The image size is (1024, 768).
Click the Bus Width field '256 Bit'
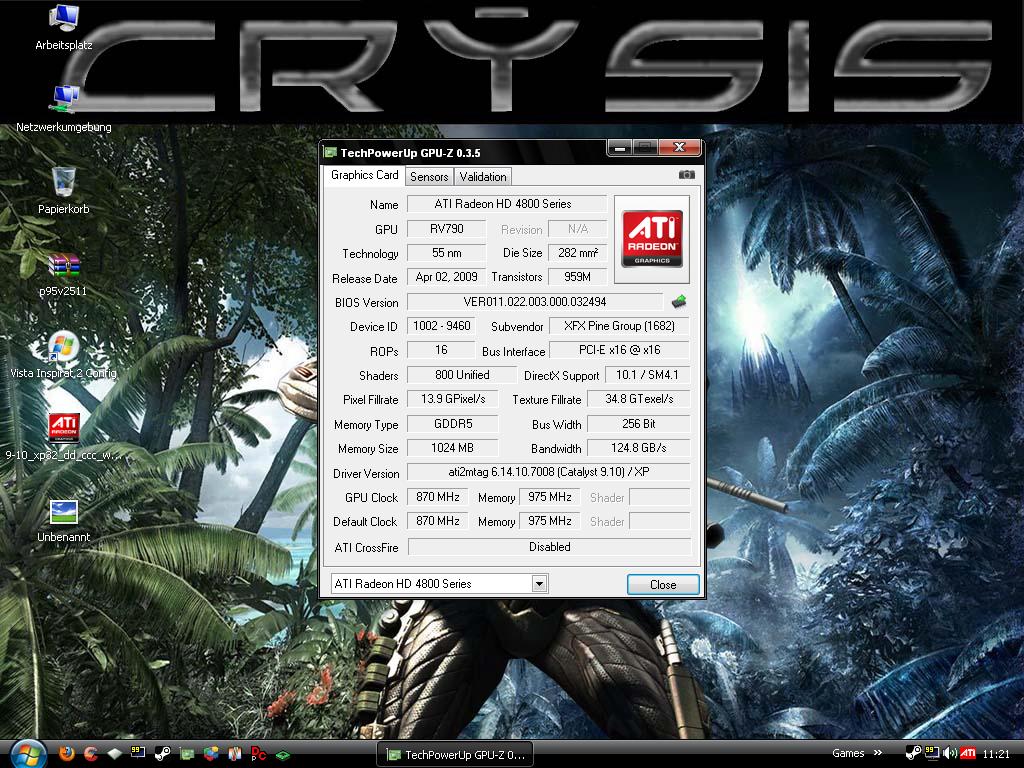tap(639, 424)
